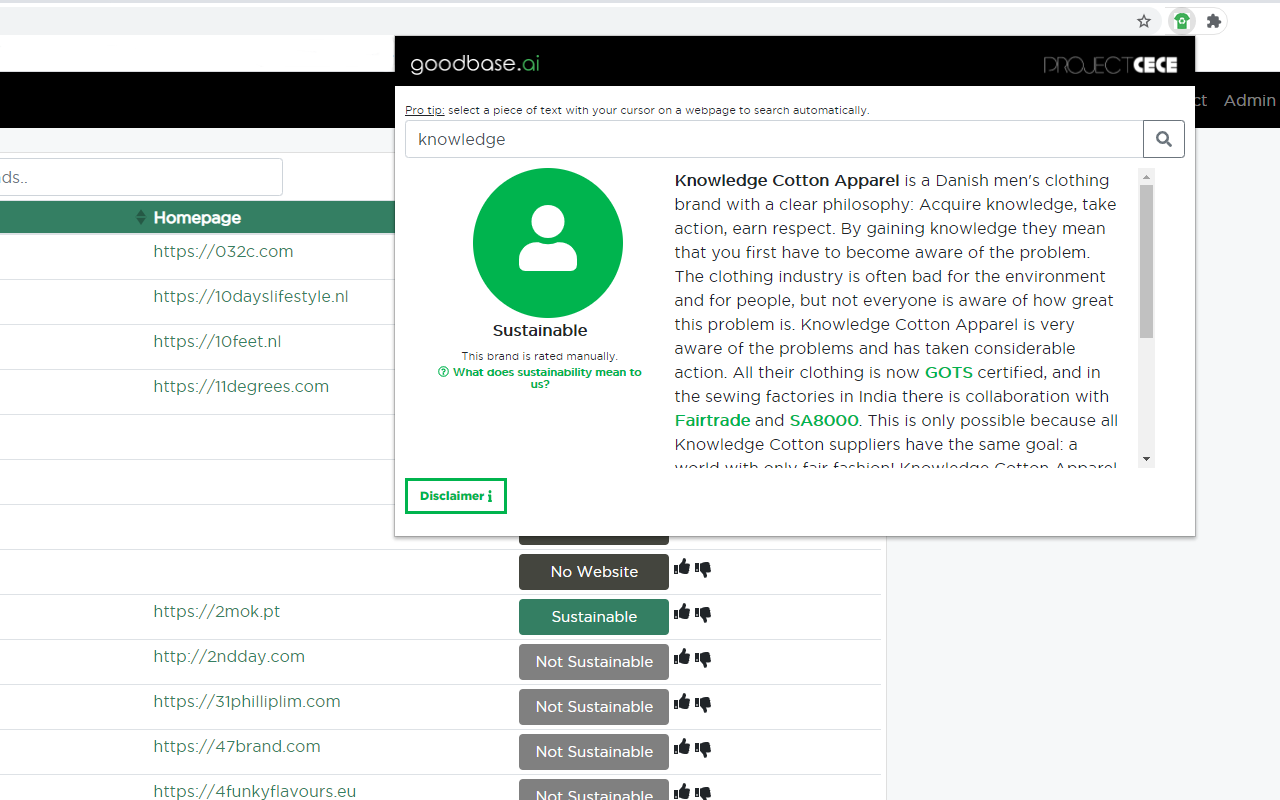Click Sustainable button for 2mok.pt
1280x800 pixels.
594,617
